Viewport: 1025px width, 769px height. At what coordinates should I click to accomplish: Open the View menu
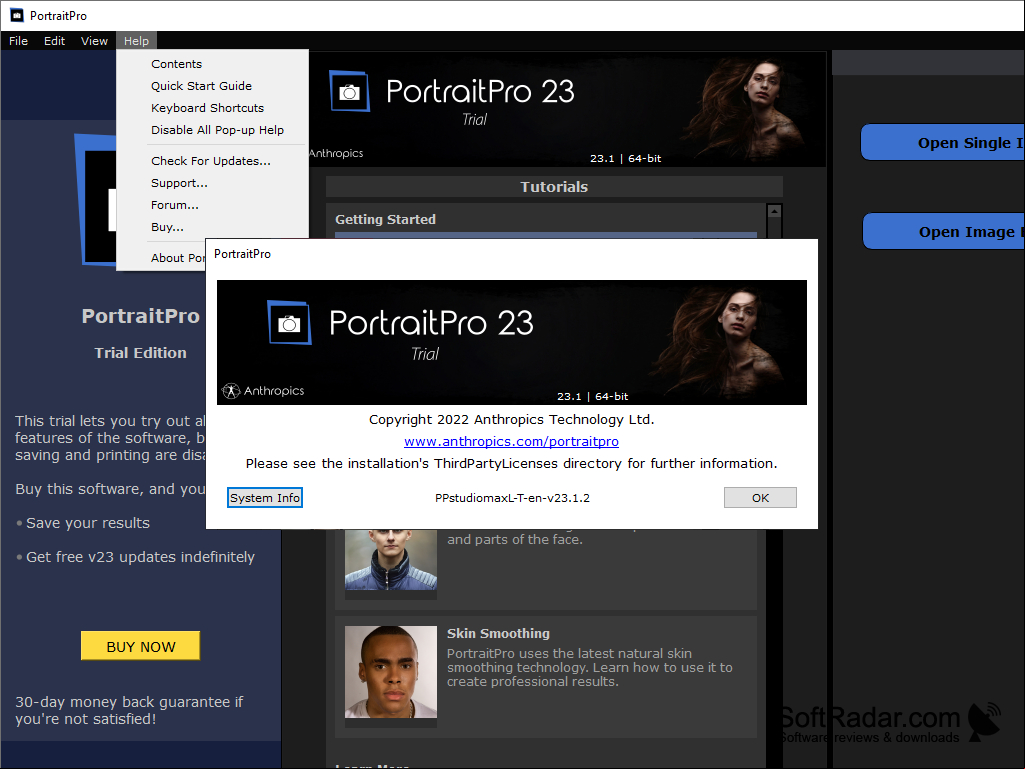(94, 41)
